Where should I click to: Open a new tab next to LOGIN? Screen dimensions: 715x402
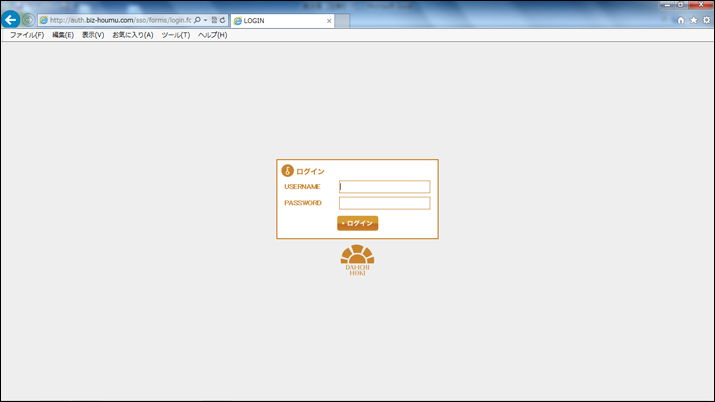tap(342, 21)
